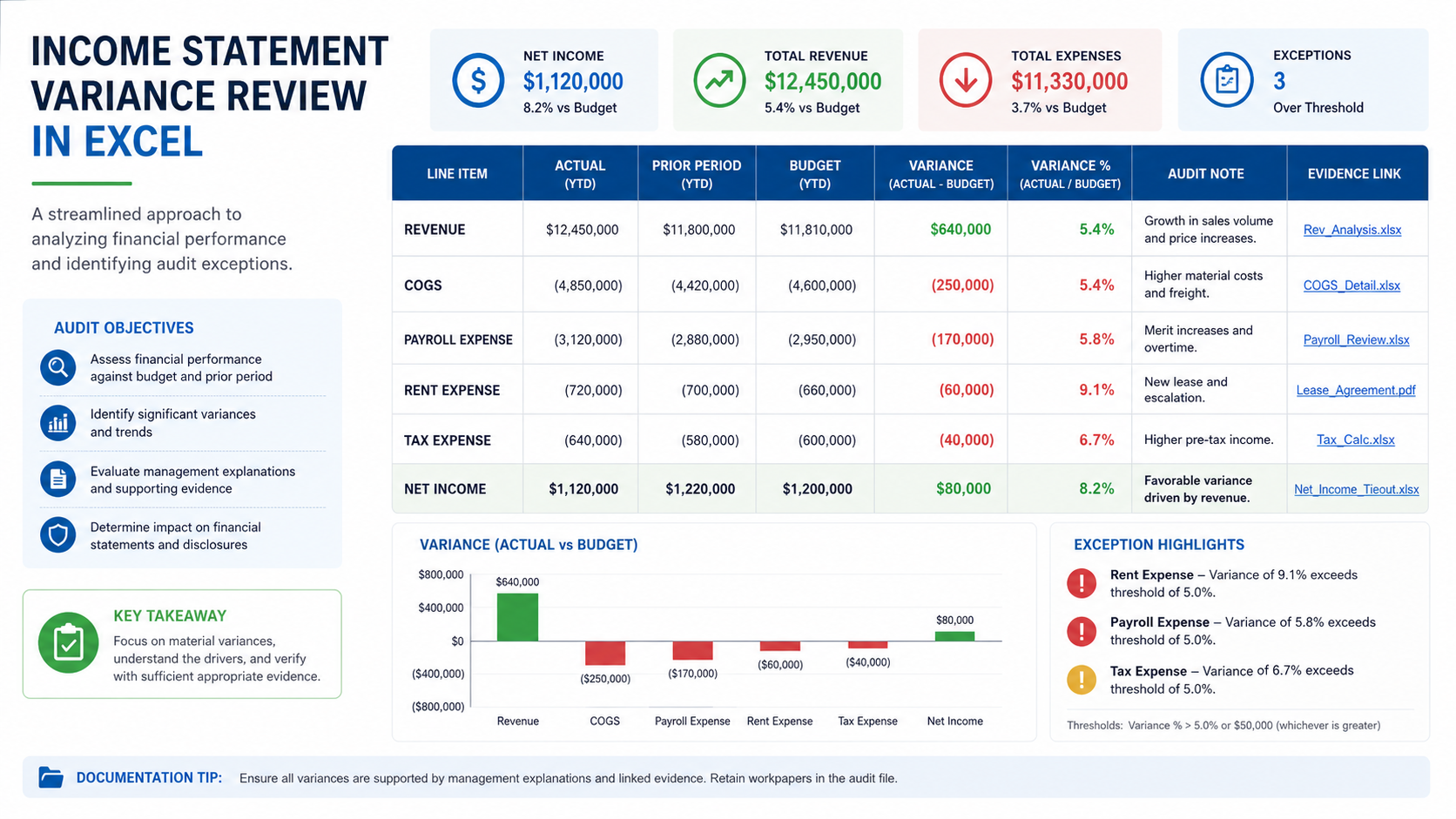
Task: Open the COGS_Detail.xlsx evidence link
Action: (1352, 285)
